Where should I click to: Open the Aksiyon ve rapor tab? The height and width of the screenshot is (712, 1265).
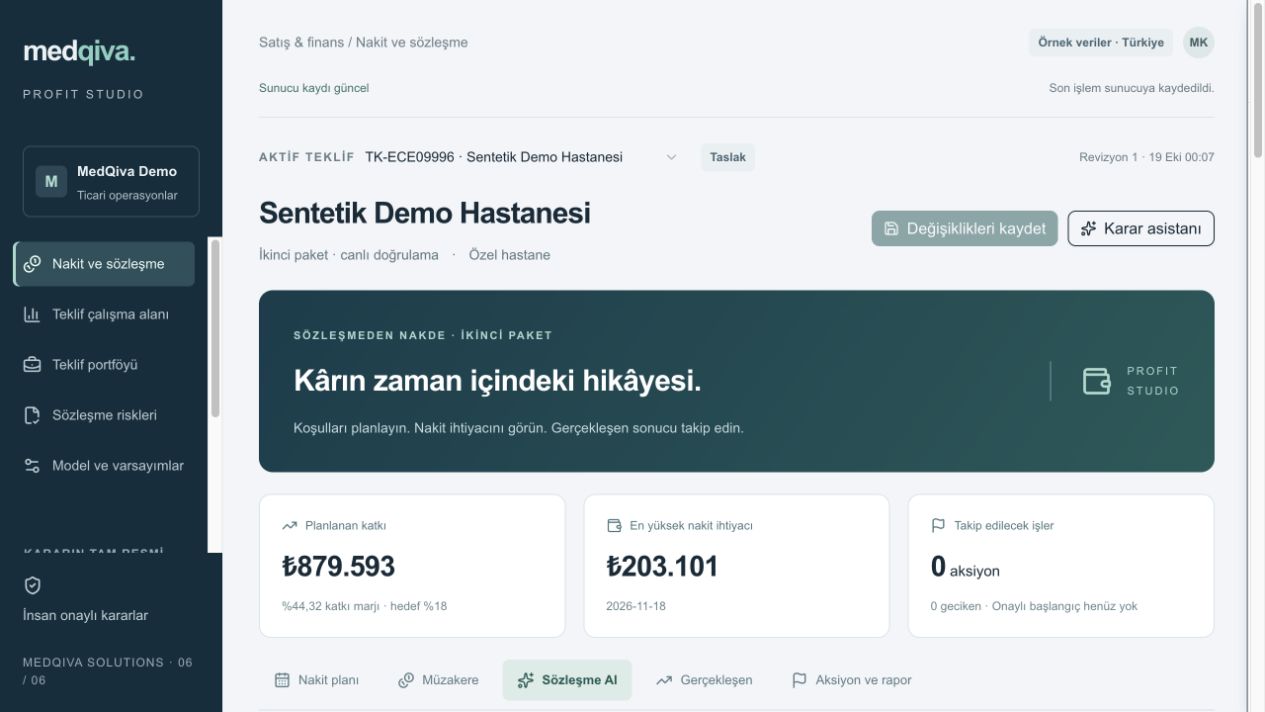click(851, 680)
